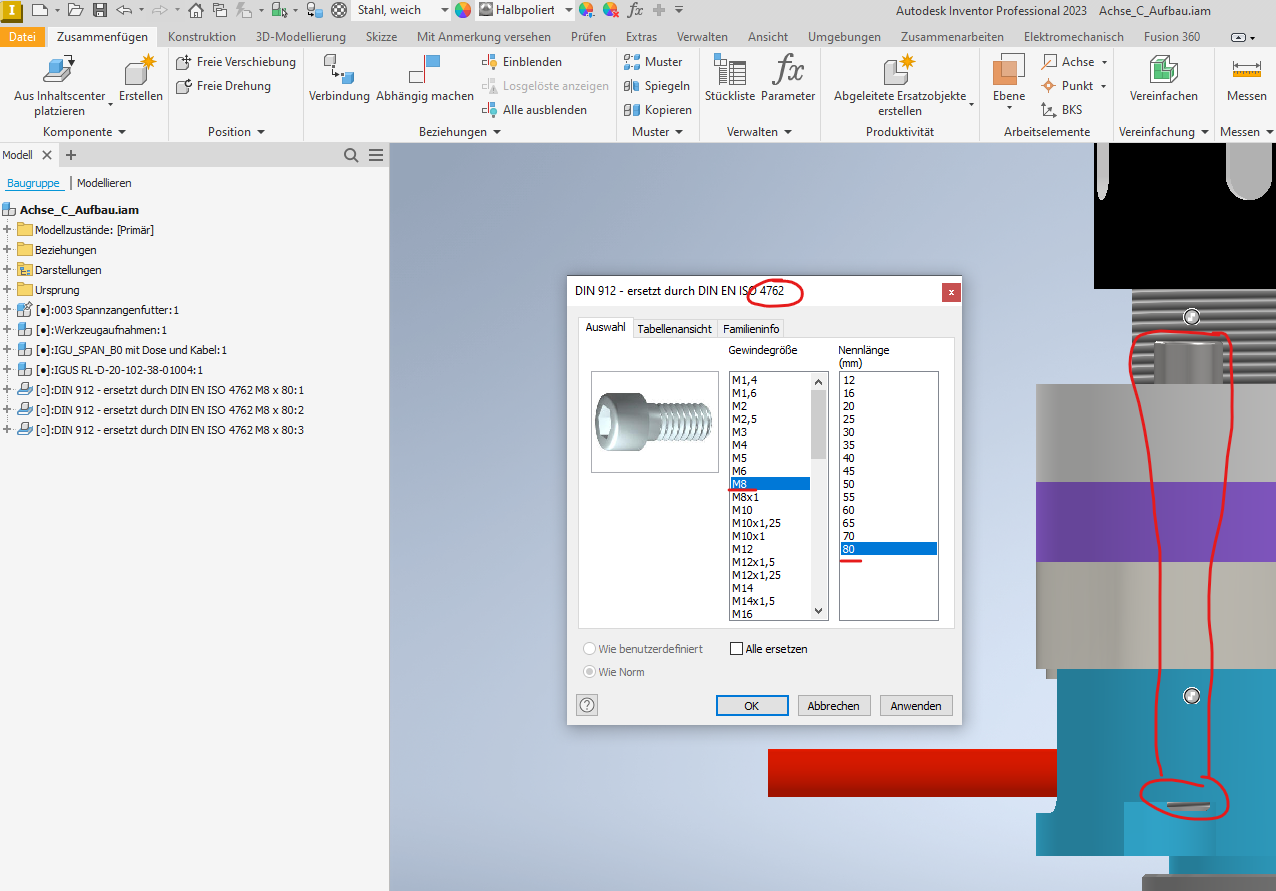Click the appearance color wheel icon
1276x891 pixels.
(x=463, y=10)
